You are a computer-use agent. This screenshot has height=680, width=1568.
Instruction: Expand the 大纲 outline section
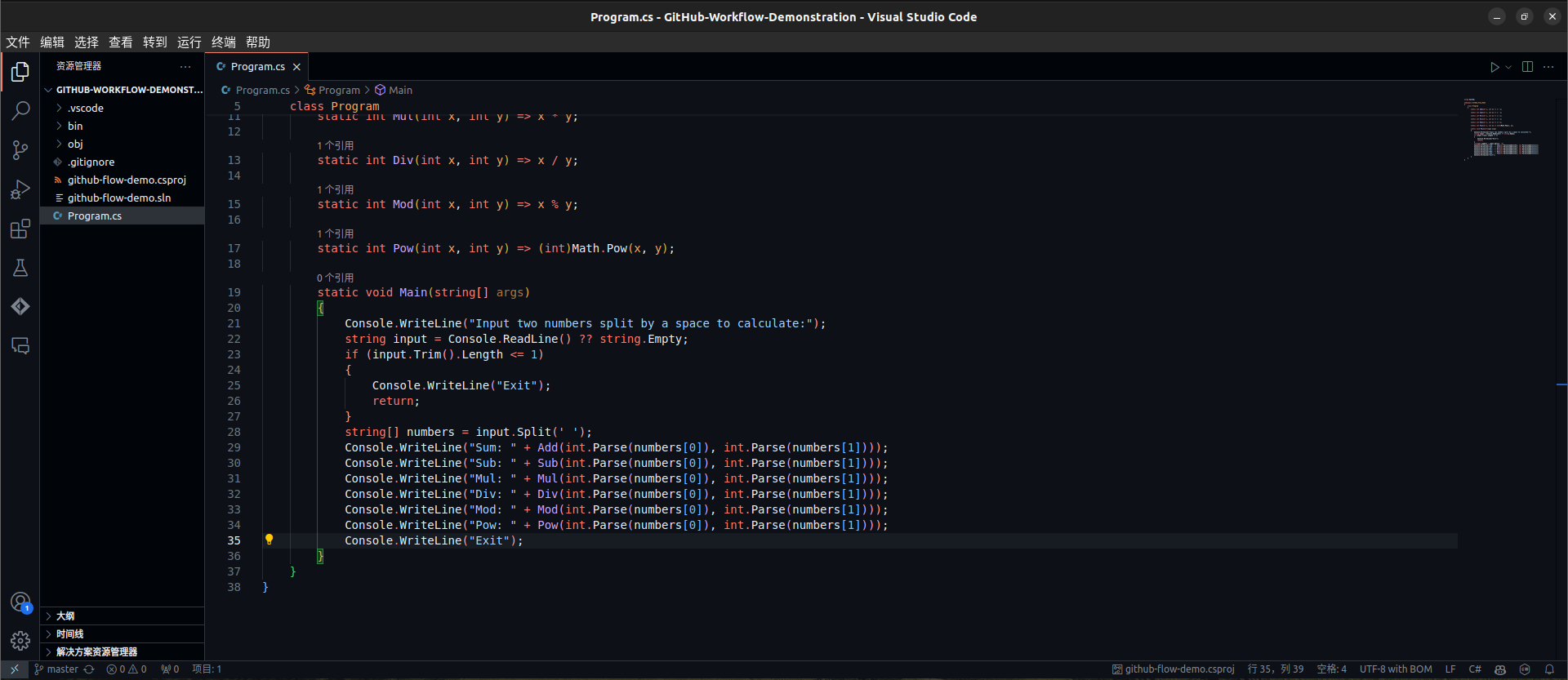pos(65,616)
